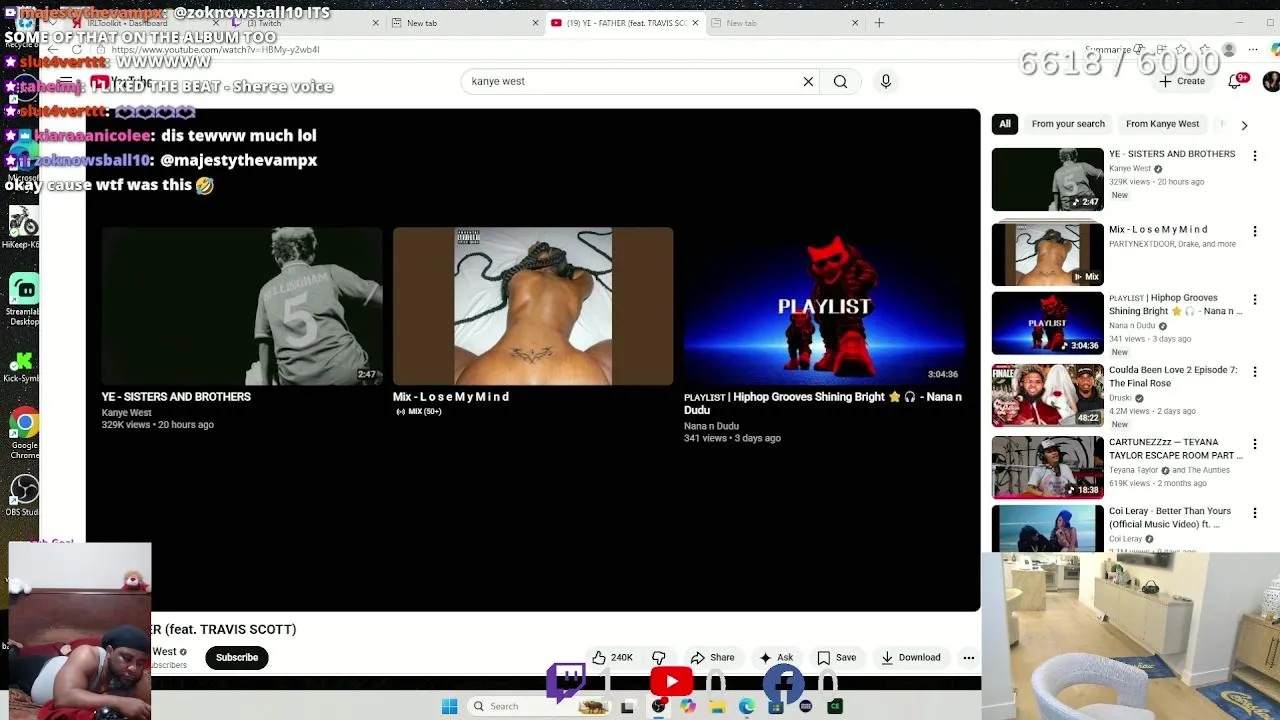Open 'Nana n Dudu' channel under end-screen playlist
This screenshot has width=1280, height=720.
tap(711, 426)
